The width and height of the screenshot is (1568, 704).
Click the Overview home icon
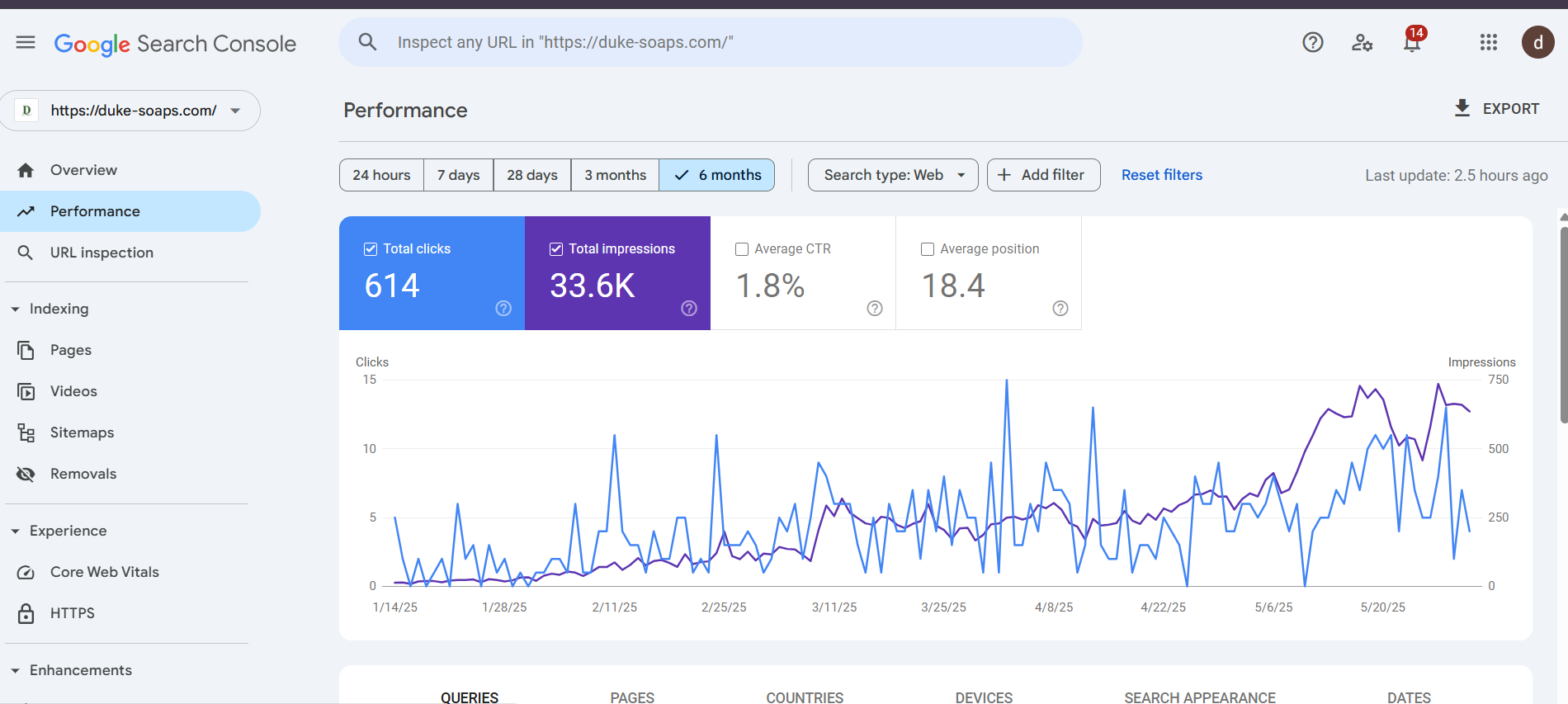pos(26,170)
